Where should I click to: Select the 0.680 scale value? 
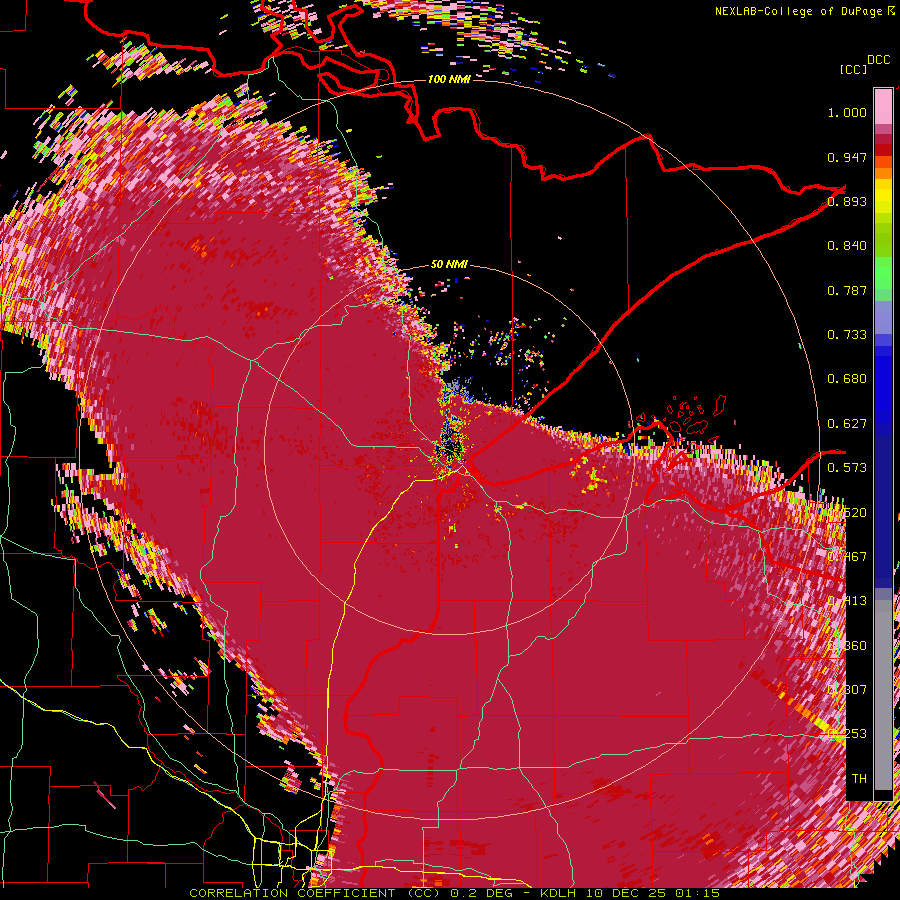pos(847,379)
